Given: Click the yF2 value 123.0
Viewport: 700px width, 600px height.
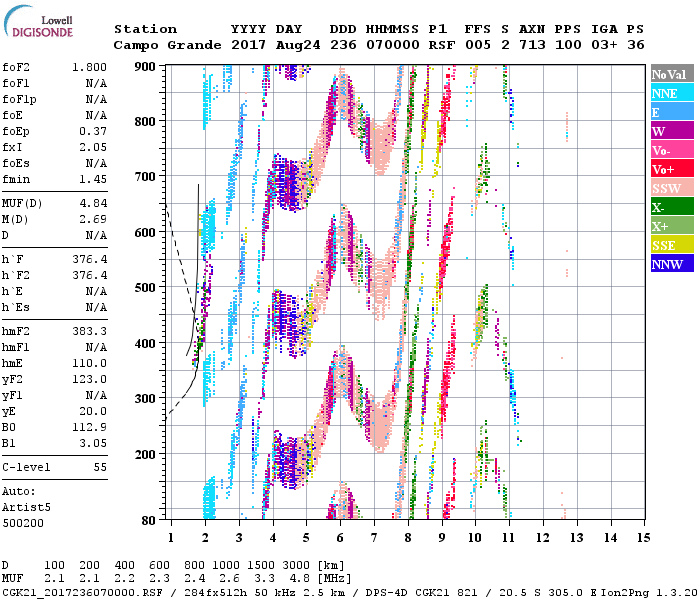Looking at the screenshot, I should click(x=89, y=379).
